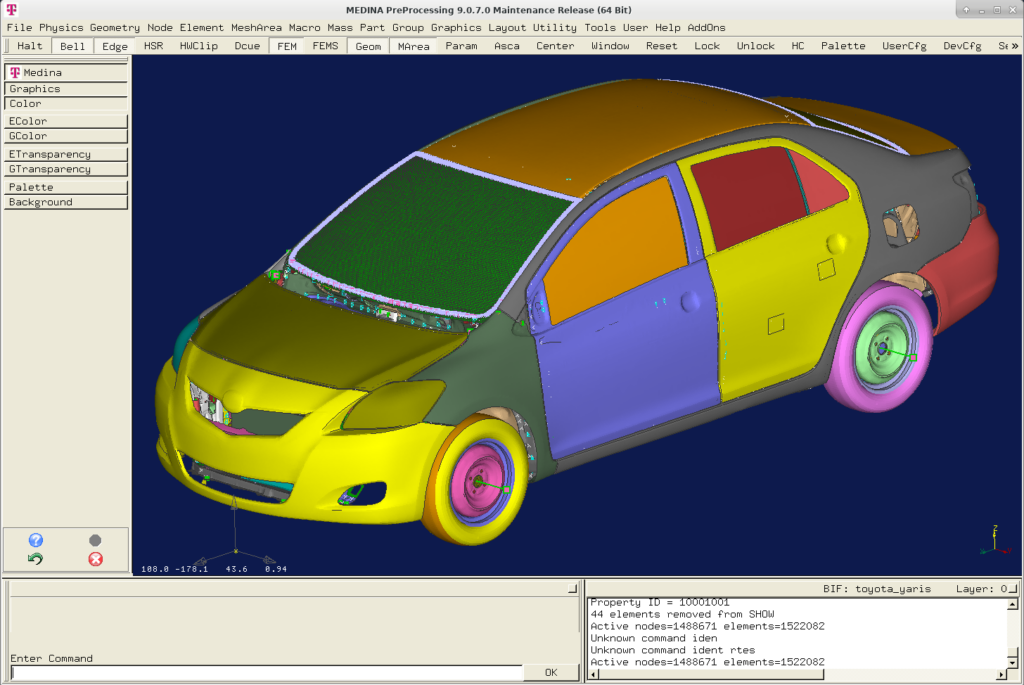Image resolution: width=1024 pixels, height=685 pixels.
Task: Click the OK button beside command field
Action: pos(551,673)
